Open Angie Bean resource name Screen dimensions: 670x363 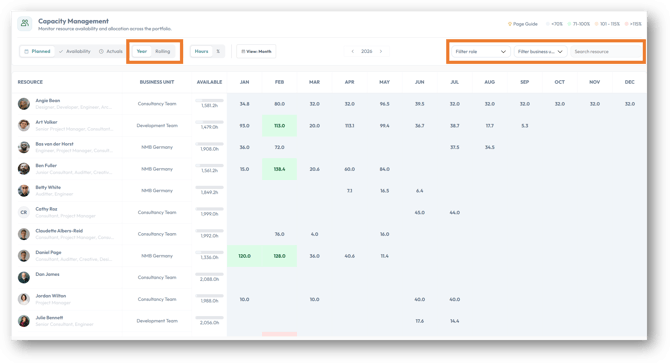click(x=48, y=101)
